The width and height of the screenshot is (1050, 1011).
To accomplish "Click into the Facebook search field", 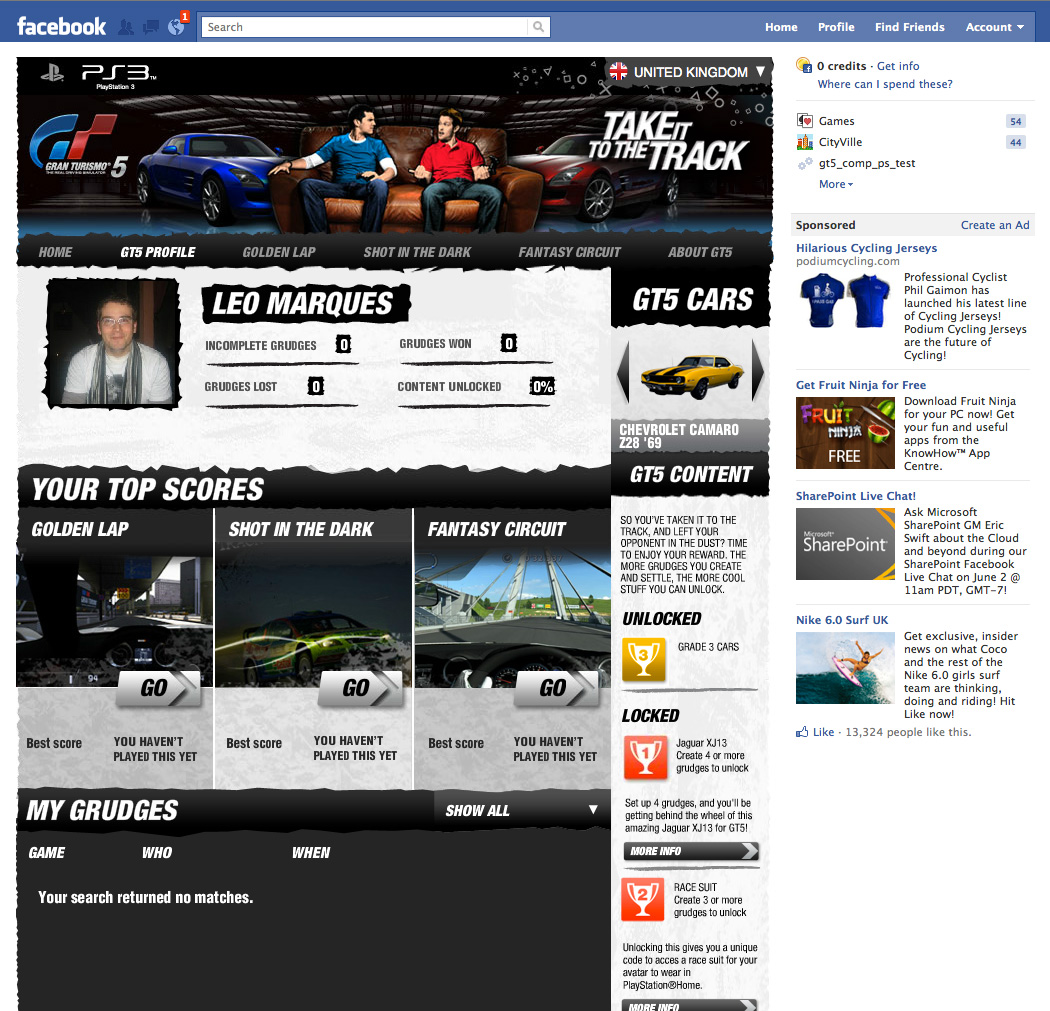I will point(364,27).
